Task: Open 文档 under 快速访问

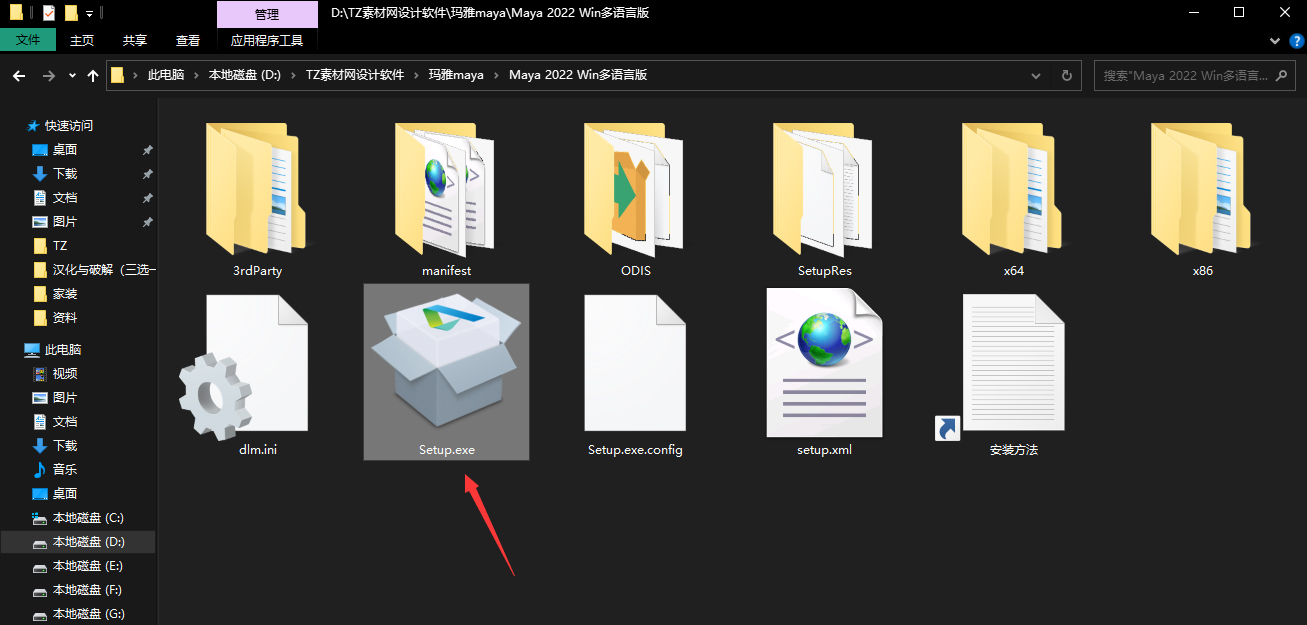Action: (x=65, y=198)
